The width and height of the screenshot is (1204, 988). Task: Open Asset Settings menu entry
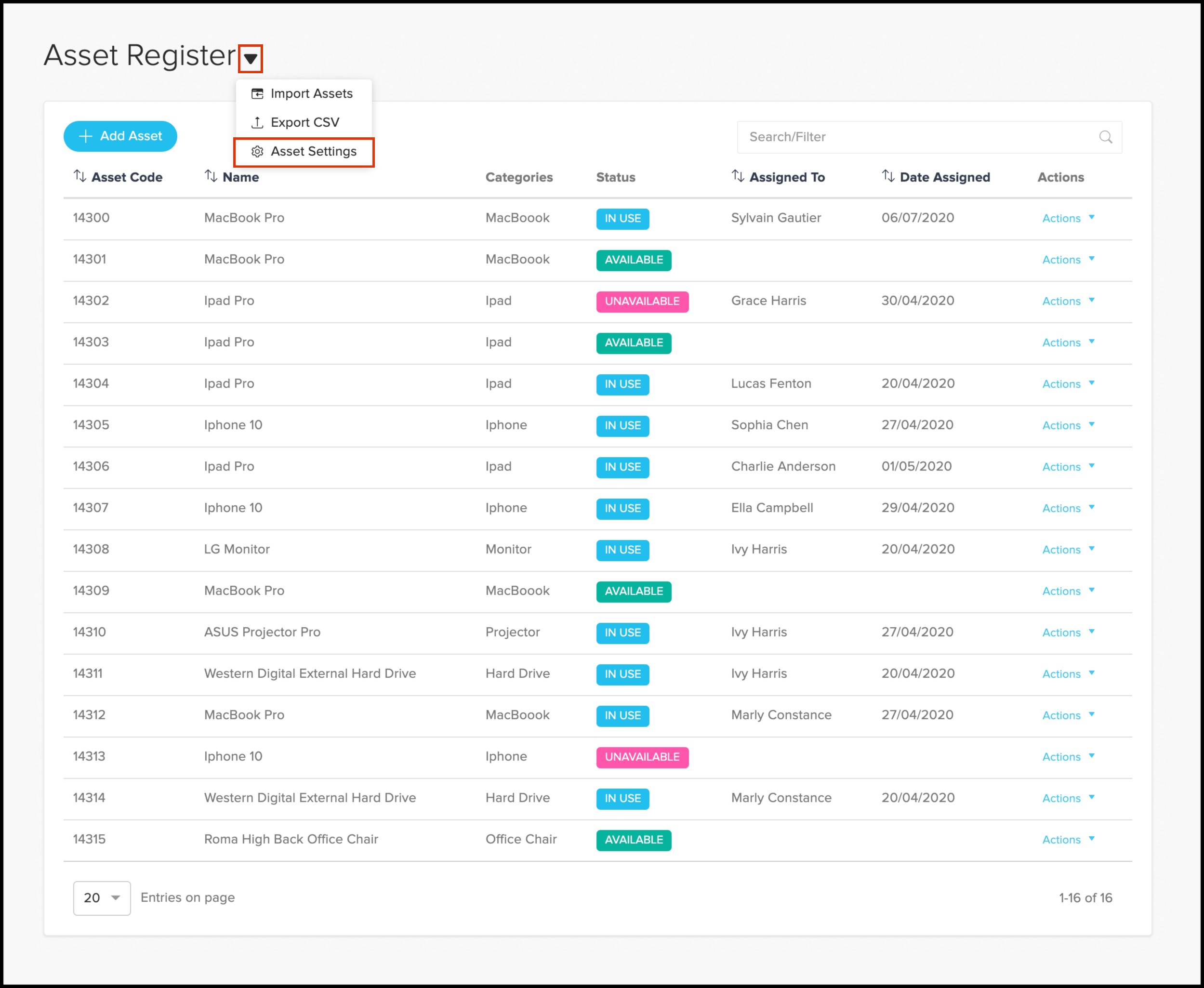pos(313,151)
